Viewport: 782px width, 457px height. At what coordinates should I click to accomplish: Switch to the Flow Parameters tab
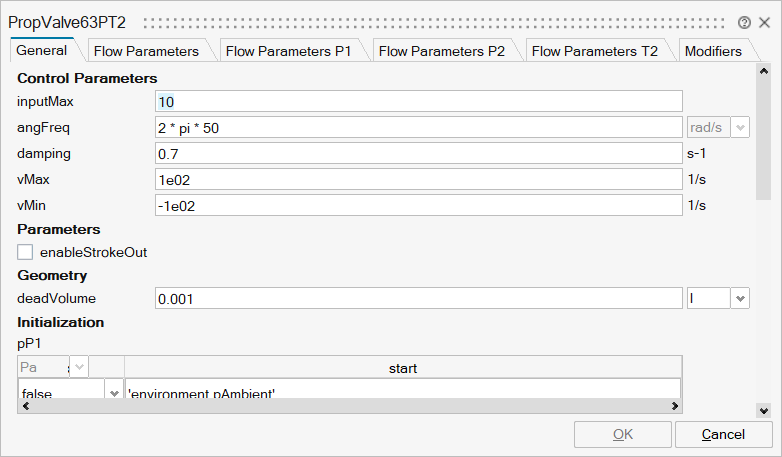(x=145, y=51)
